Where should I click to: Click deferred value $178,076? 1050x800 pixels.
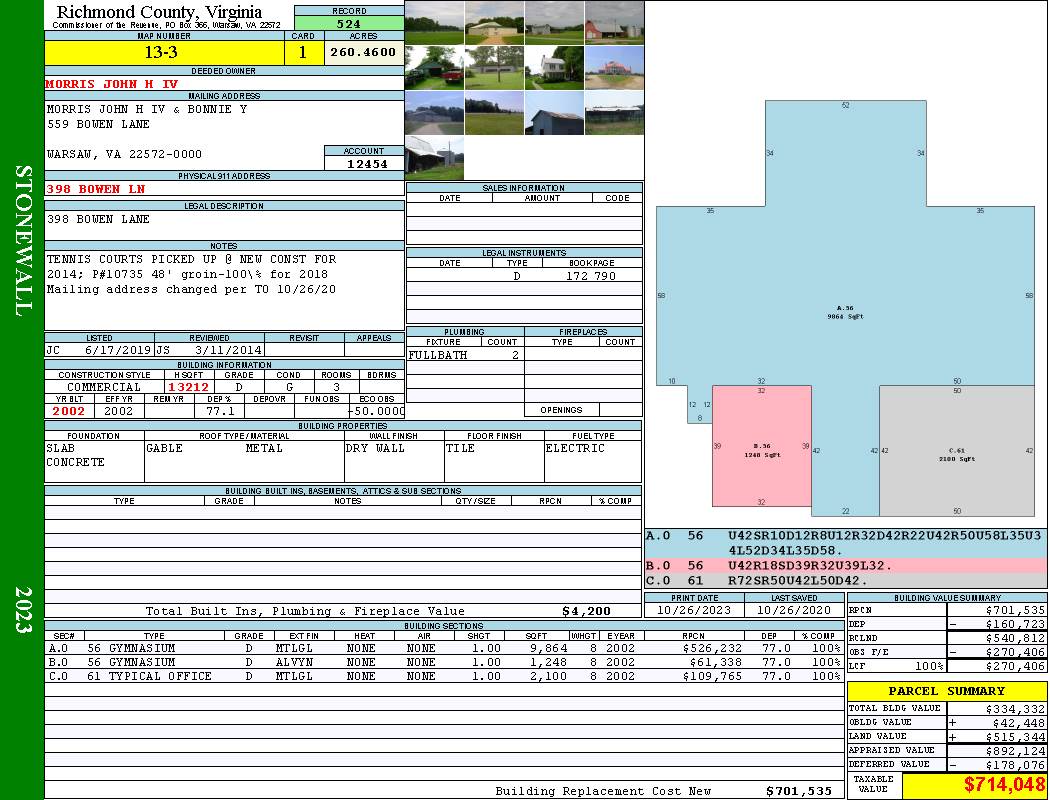[1015, 765]
